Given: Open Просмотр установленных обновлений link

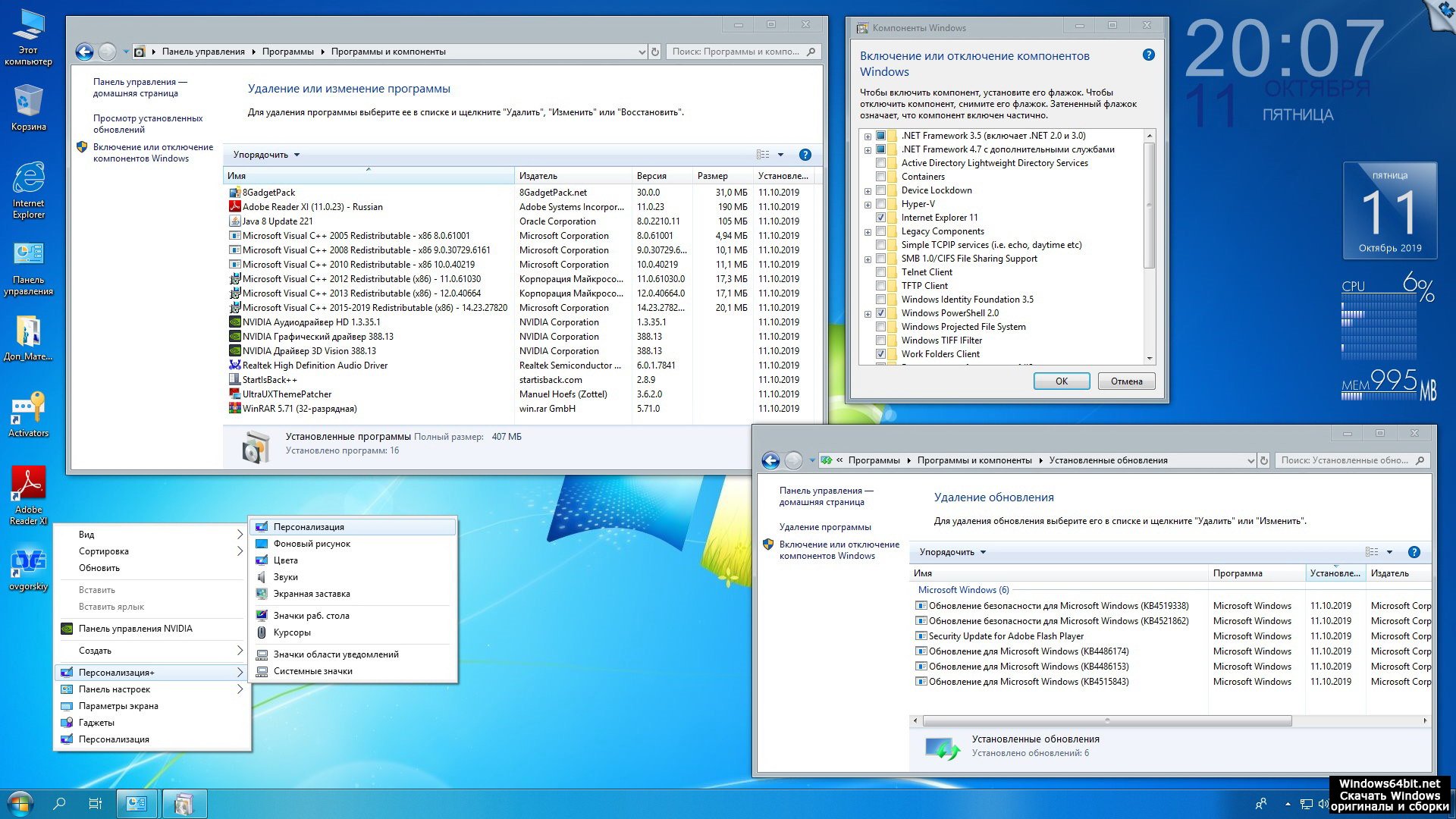Looking at the screenshot, I should click(148, 124).
